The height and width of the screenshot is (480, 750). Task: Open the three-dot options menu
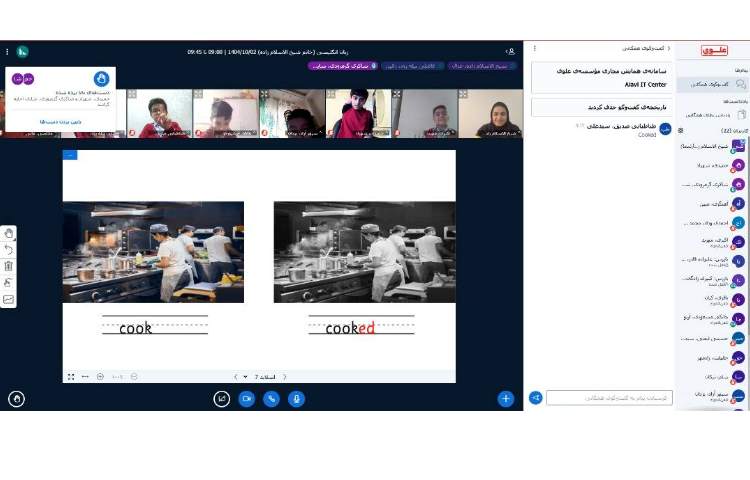pos(7,51)
